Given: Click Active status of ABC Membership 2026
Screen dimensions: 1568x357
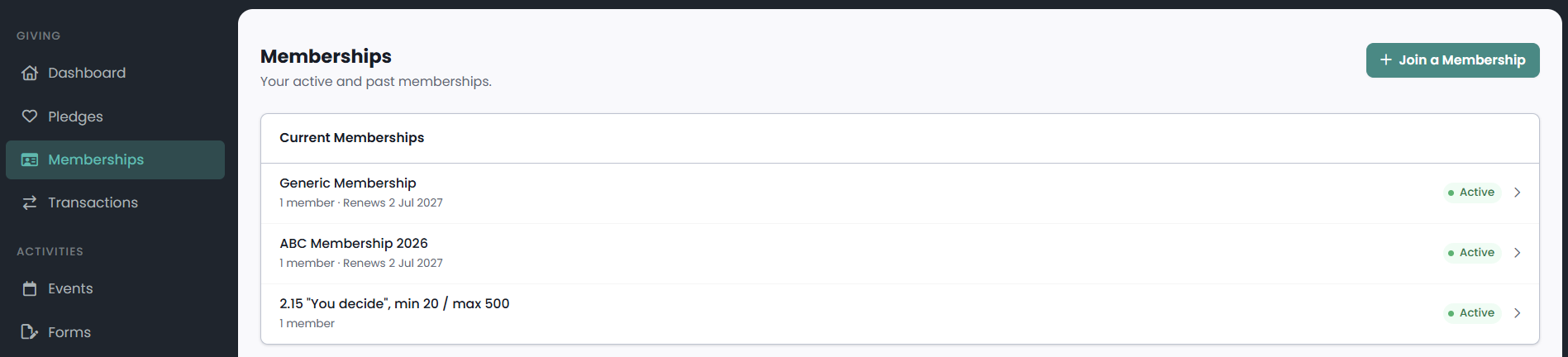Looking at the screenshot, I should 1470,253.
